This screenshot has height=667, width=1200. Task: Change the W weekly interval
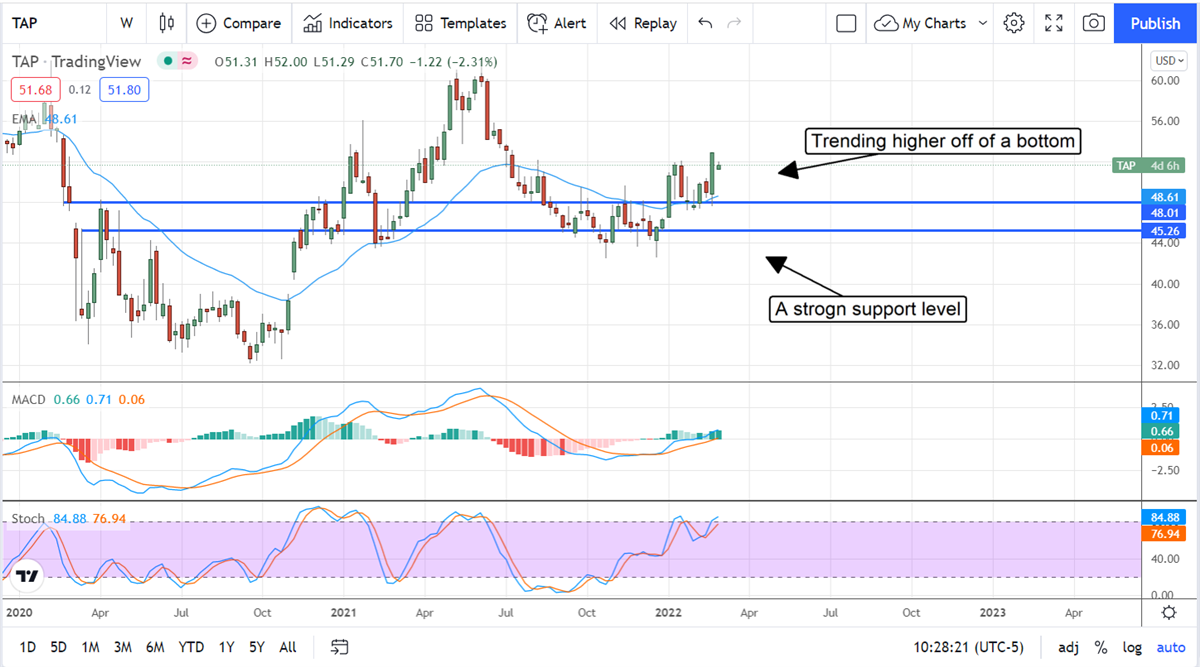(x=126, y=22)
